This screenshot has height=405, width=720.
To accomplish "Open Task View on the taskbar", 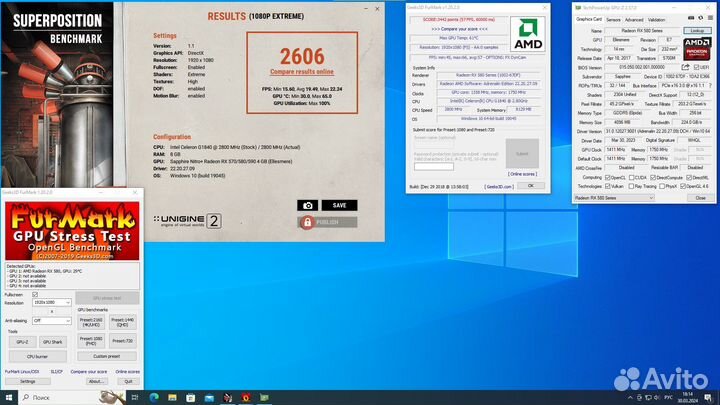I will 135,397.
